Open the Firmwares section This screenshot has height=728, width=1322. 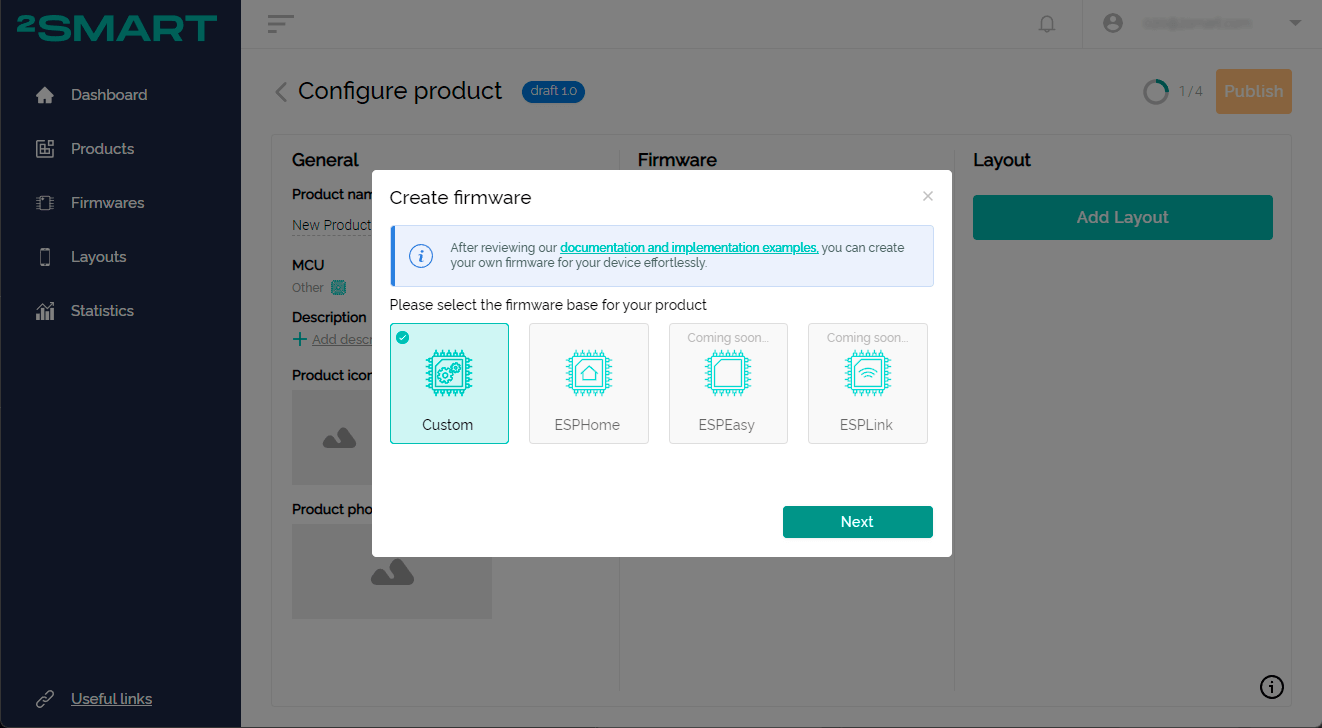pyautogui.click(x=107, y=203)
